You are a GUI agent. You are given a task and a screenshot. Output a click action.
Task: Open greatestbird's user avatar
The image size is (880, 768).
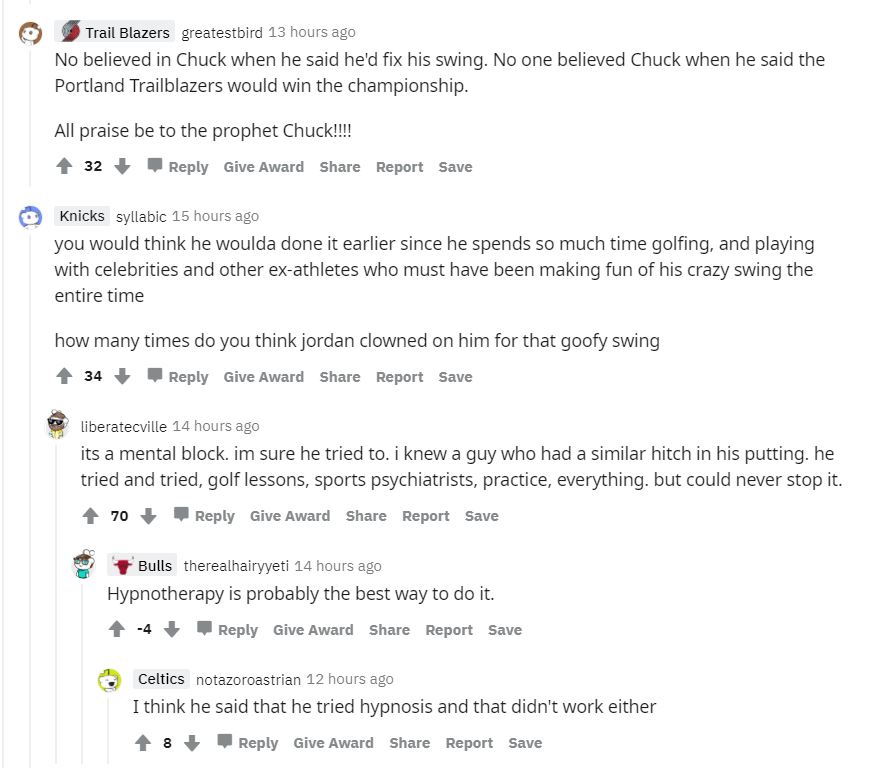(x=31, y=33)
